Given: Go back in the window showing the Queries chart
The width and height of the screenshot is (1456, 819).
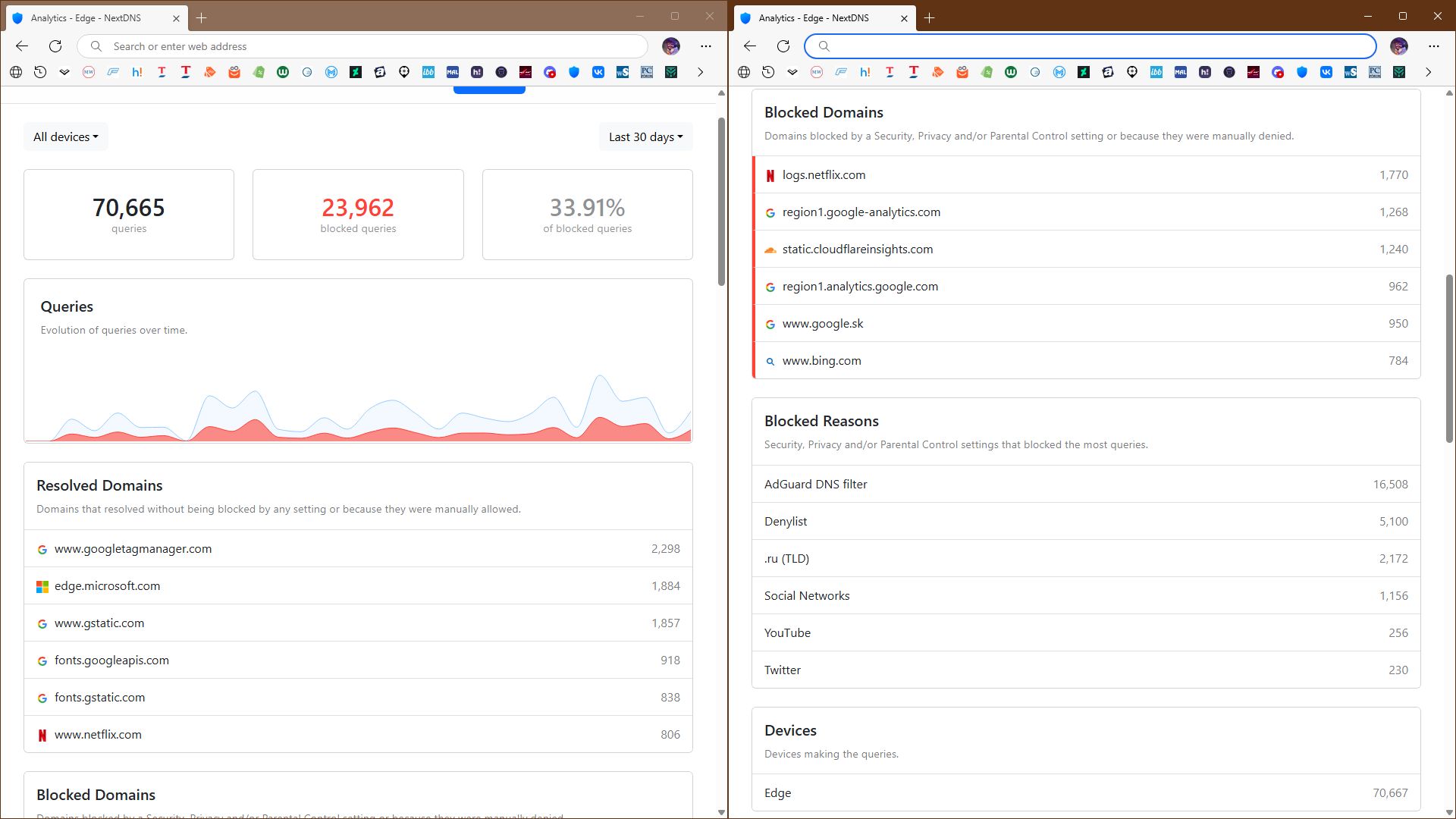Looking at the screenshot, I should coord(22,46).
